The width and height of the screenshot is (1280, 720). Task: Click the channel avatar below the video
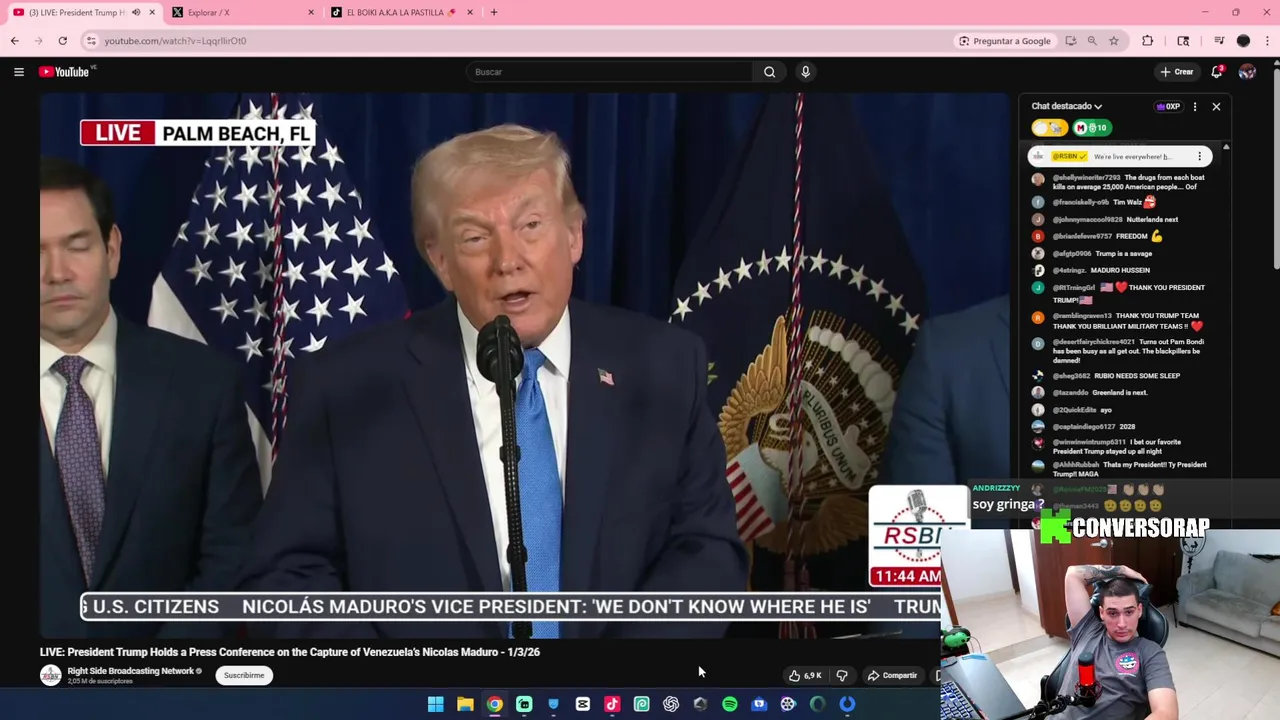(50, 676)
